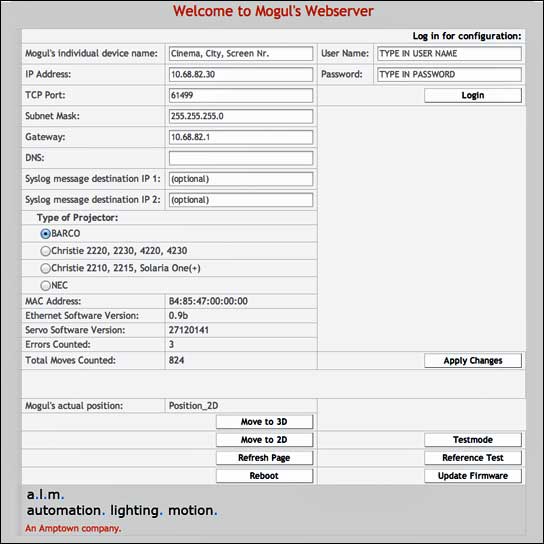
Task: Click Move to 3D button
Action: [x=264, y=422]
